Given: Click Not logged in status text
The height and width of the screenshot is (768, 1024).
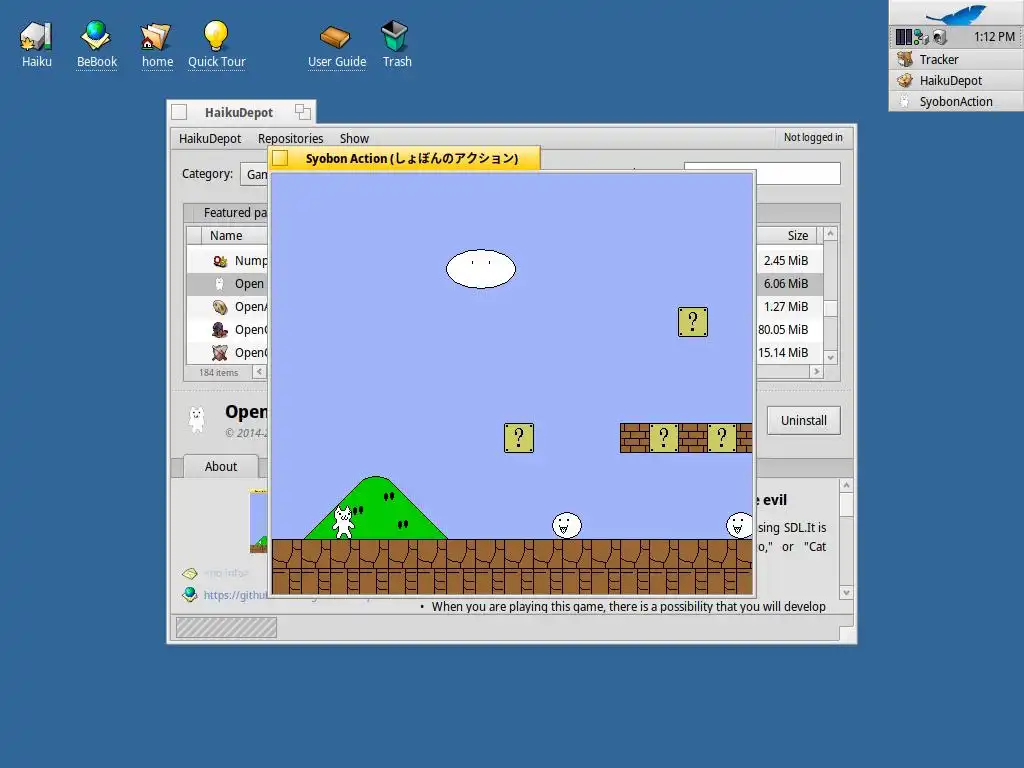Looking at the screenshot, I should coord(813,137).
